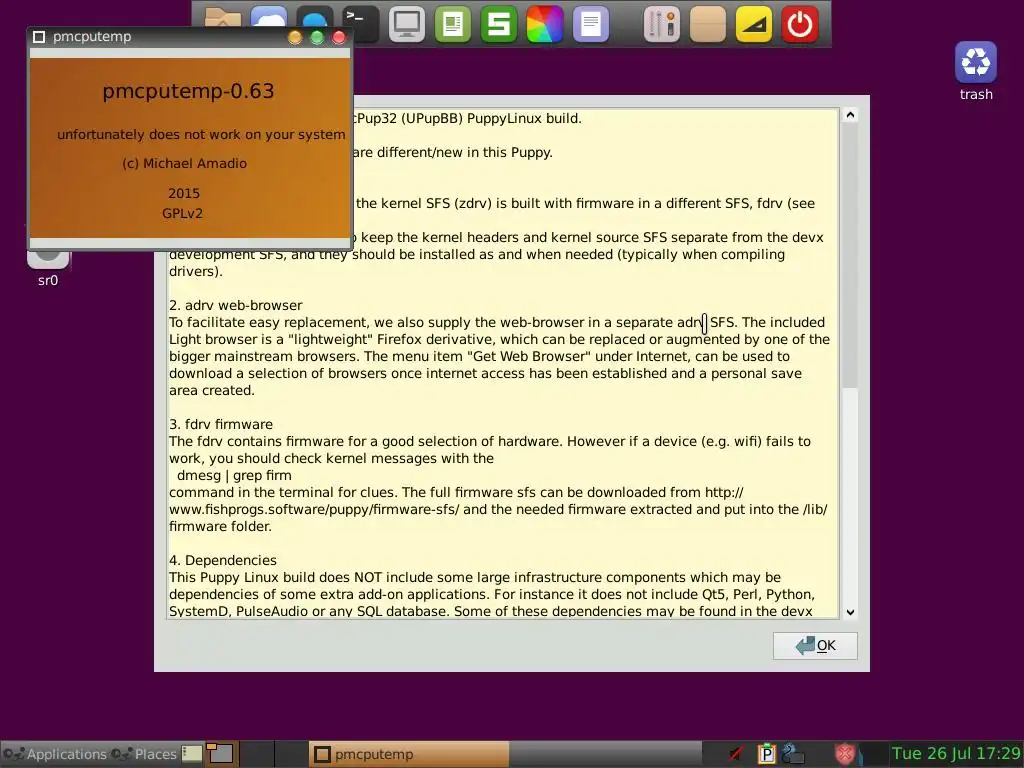Open the monitor display icon in dock
The image size is (1024, 768).
[406, 24]
